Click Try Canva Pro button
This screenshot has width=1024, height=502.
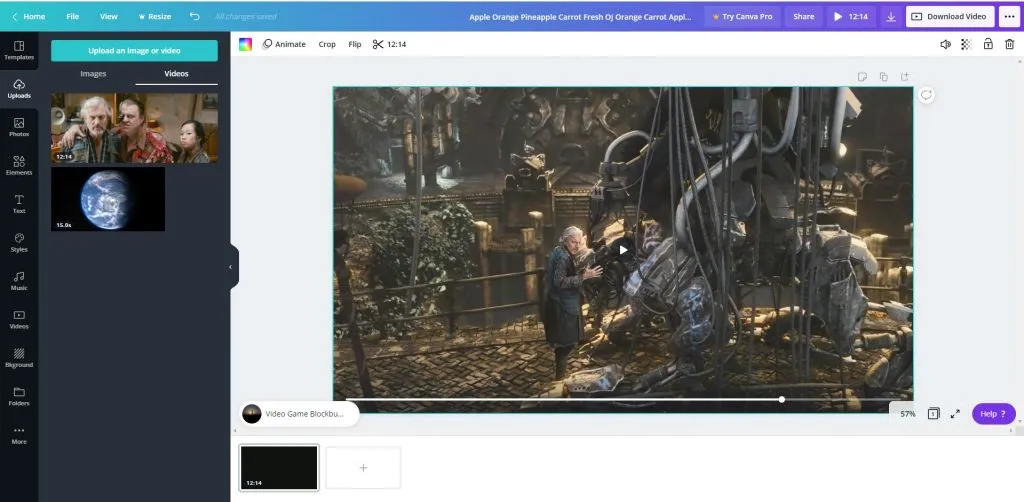(x=742, y=16)
